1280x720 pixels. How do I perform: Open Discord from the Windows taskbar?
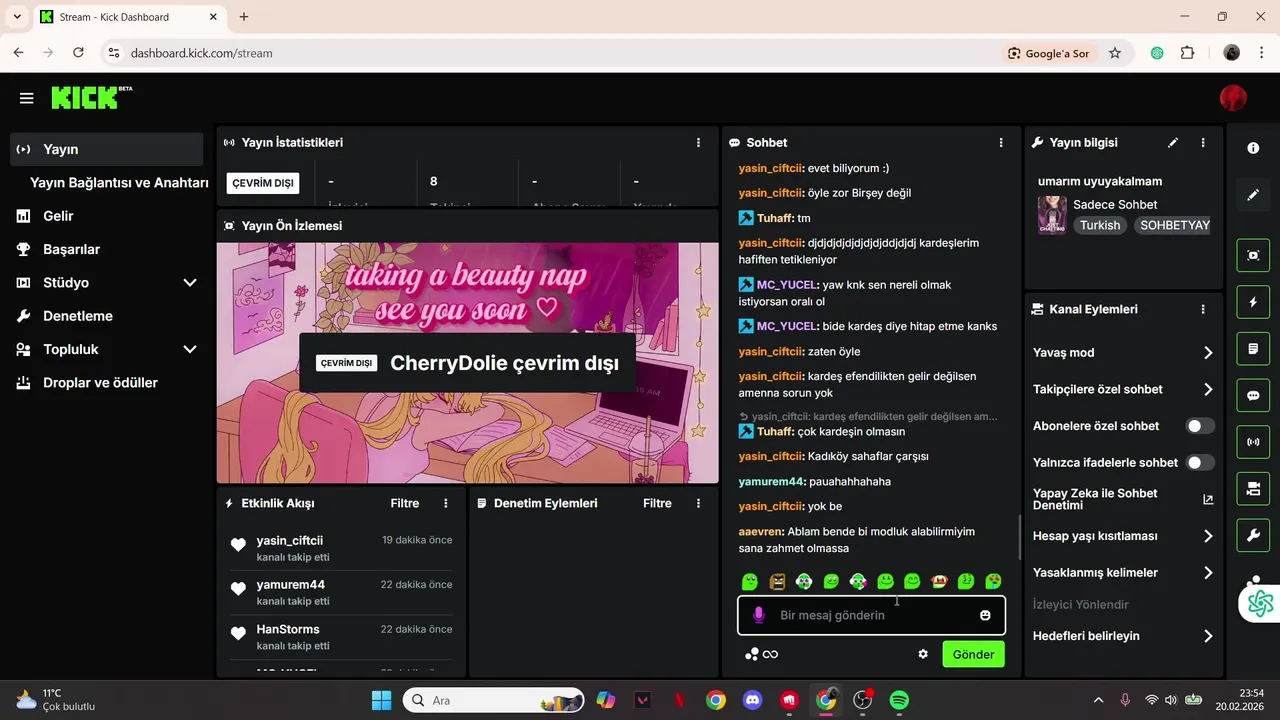pyautogui.click(x=753, y=700)
